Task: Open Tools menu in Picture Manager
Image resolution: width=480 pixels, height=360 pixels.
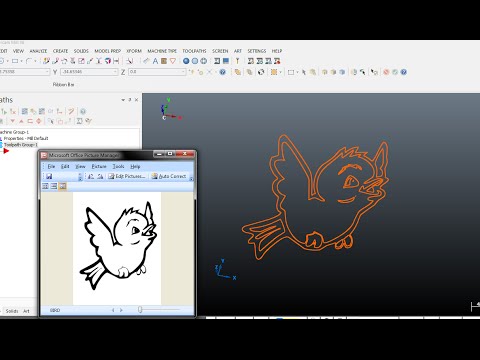Action: (x=118, y=166)
